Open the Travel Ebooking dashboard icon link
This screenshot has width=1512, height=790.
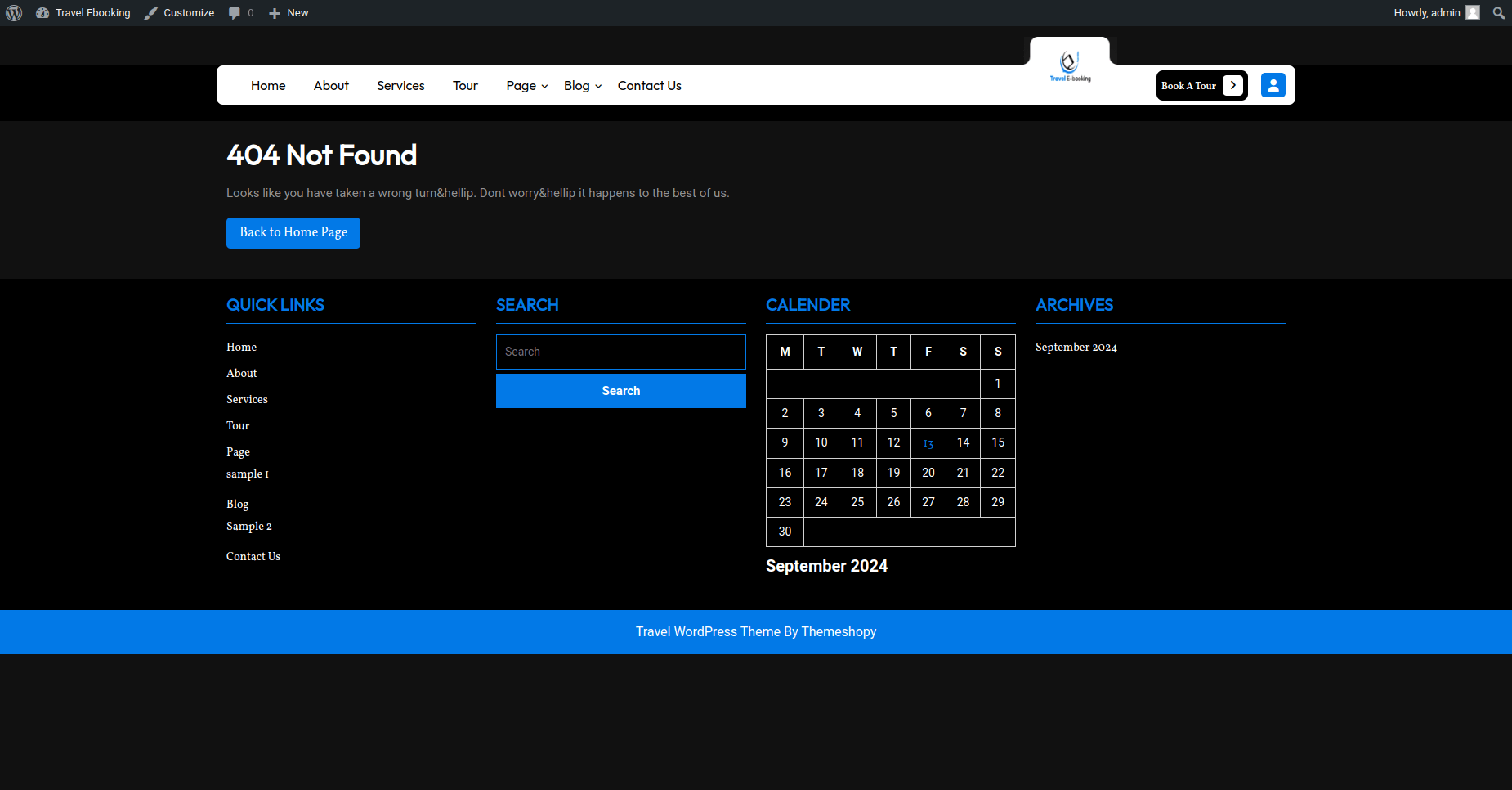tap(42, 13)
